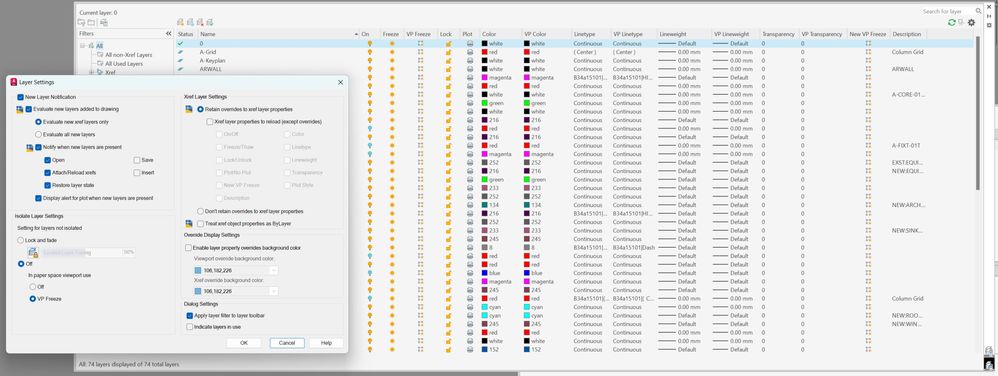Click the Delete Layer icon
The height and width of the screenshot is (376, 998).
click(x=200, y=22)
